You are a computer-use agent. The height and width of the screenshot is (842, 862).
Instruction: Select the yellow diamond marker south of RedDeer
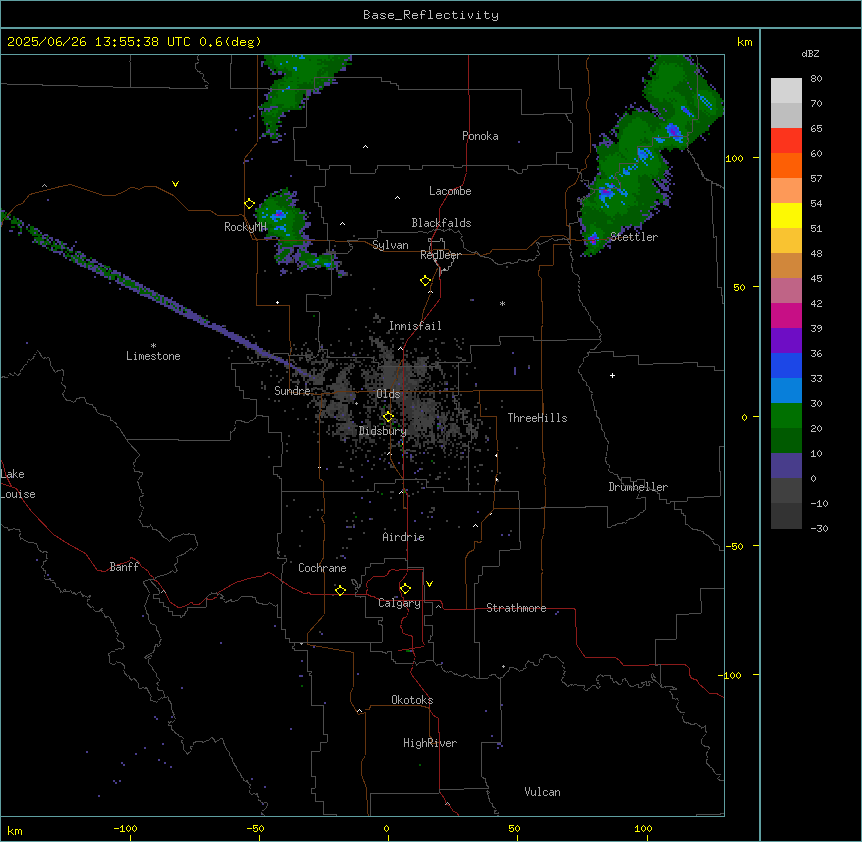coord(425,281)
